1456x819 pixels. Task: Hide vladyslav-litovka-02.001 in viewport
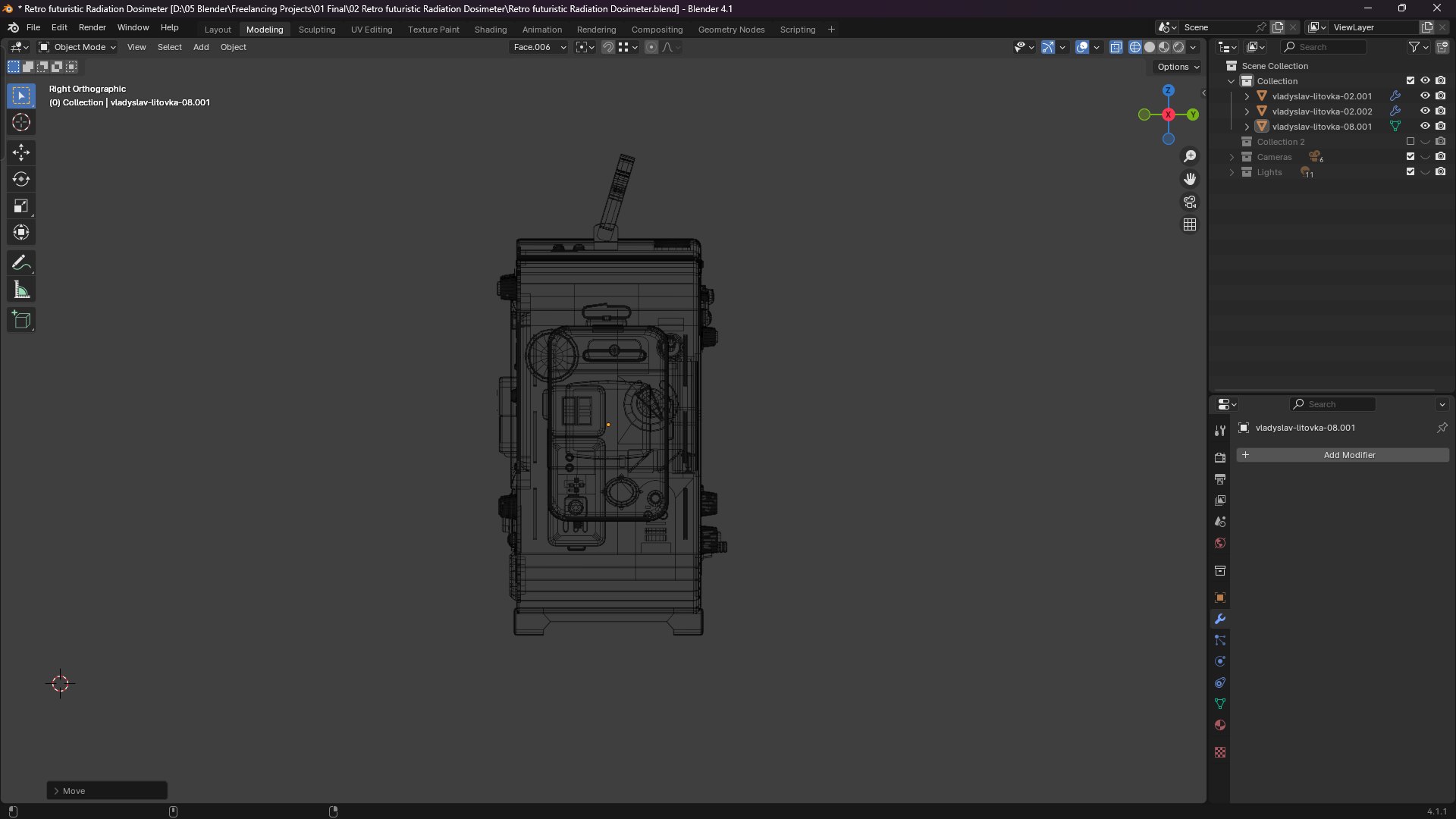point(1425,96)
